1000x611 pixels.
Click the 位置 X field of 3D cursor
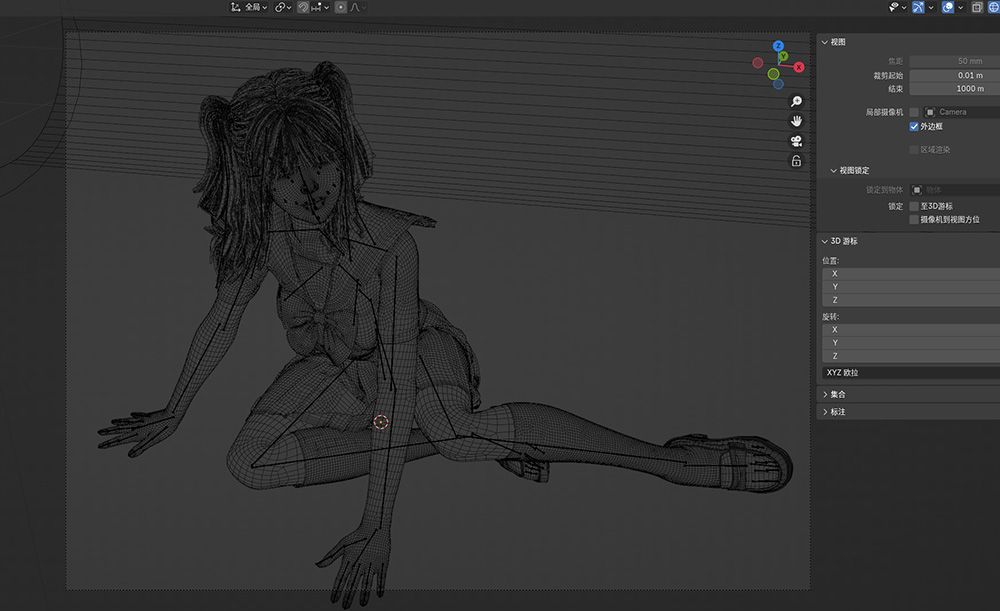pos(910,273)
